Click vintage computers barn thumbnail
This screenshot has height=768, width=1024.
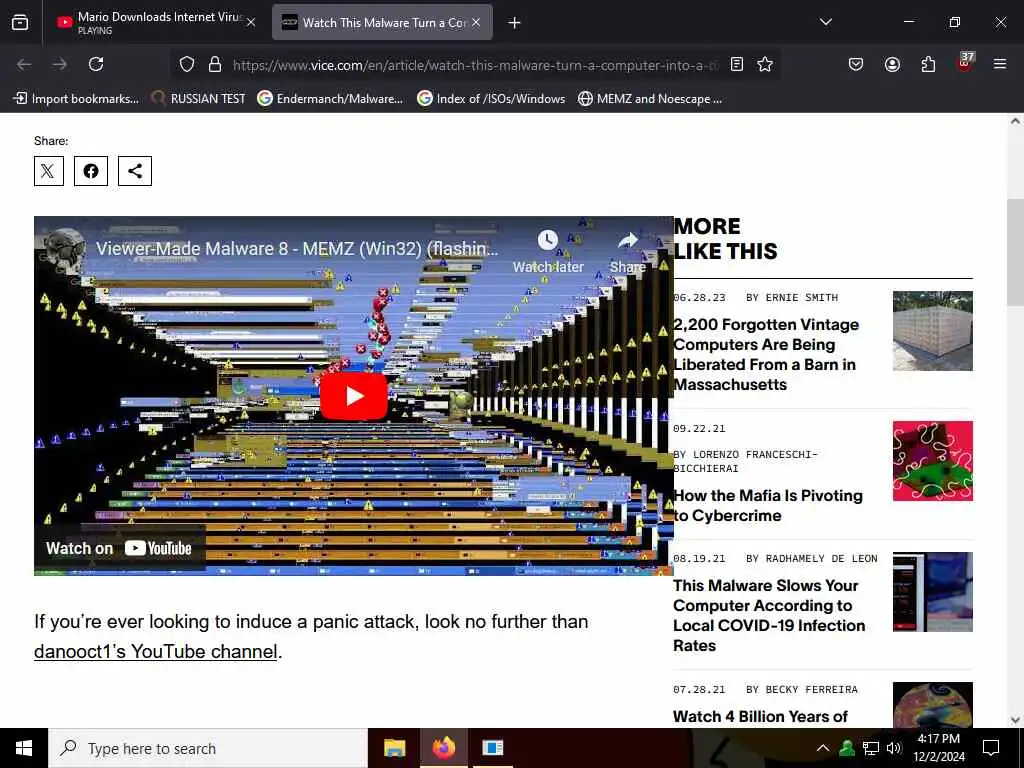point(933,331)
